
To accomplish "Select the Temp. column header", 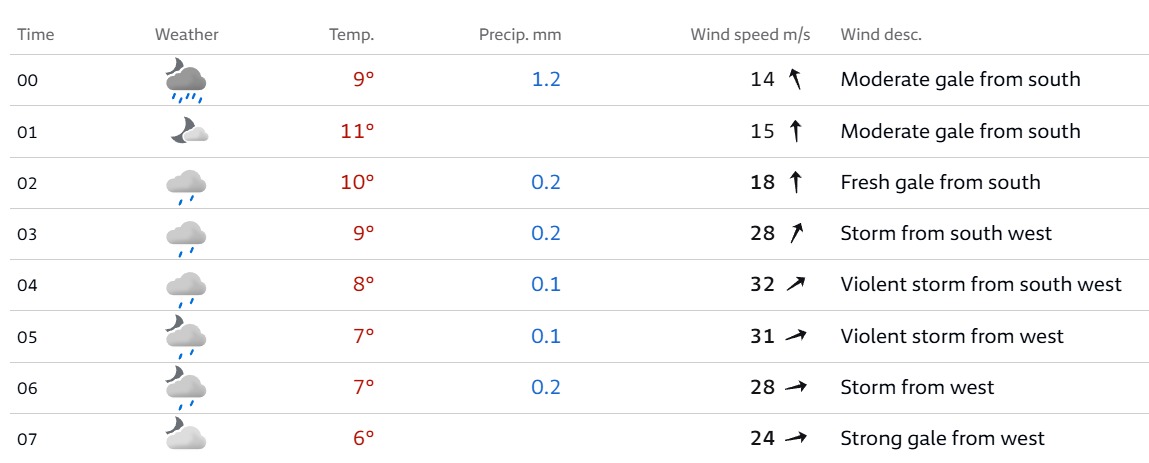I will pos(351,35).
